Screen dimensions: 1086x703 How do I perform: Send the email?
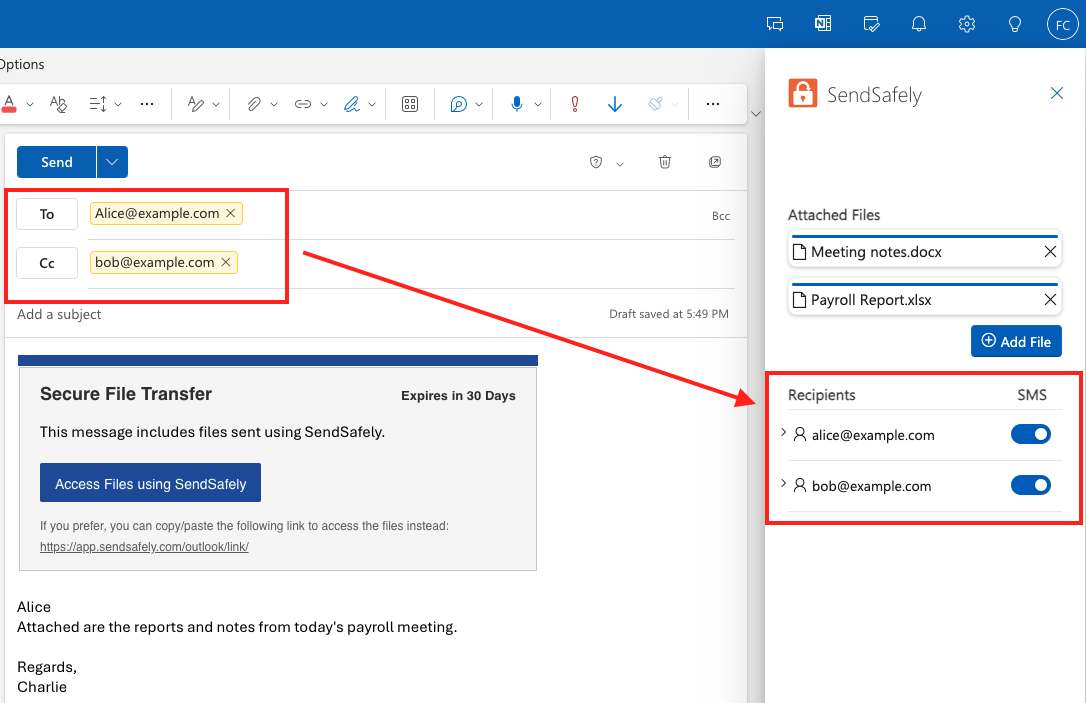pos(57,162)
